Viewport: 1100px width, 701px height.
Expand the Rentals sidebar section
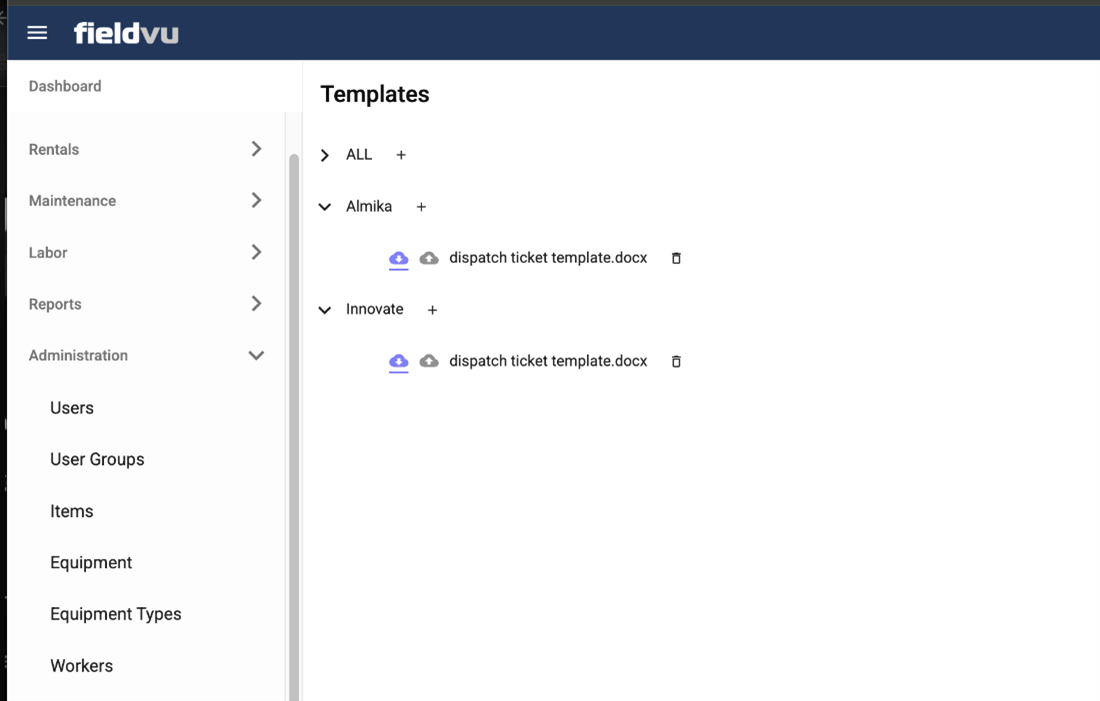point(256,149)
